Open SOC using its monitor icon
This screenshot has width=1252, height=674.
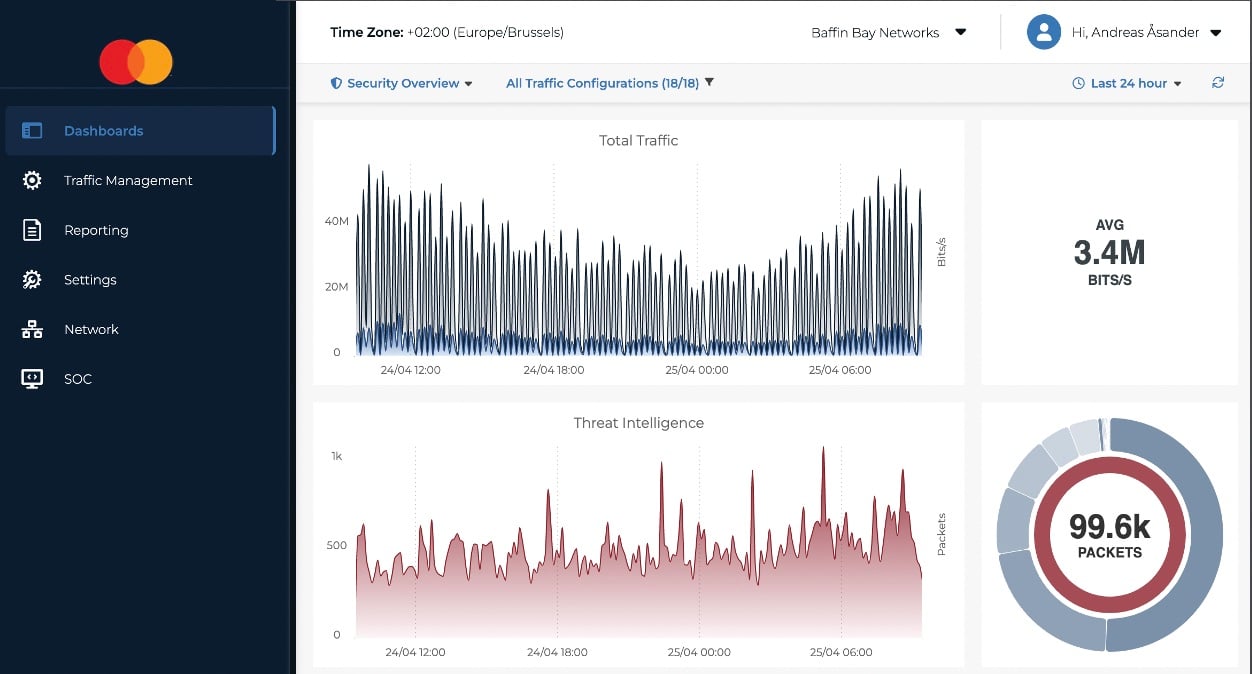pos(32,378)
